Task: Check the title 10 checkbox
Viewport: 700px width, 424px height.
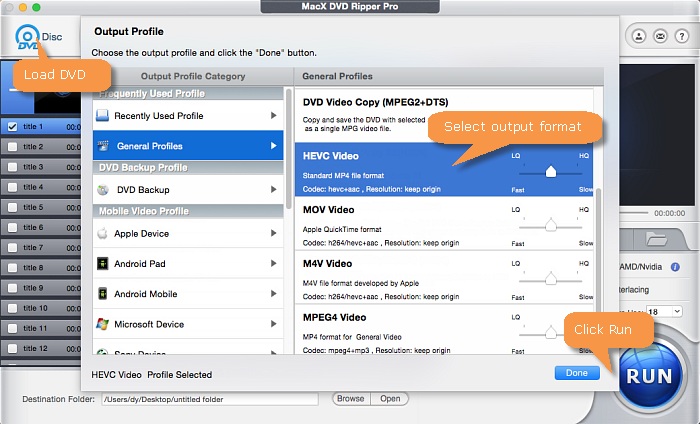Action: pos(12,308)
